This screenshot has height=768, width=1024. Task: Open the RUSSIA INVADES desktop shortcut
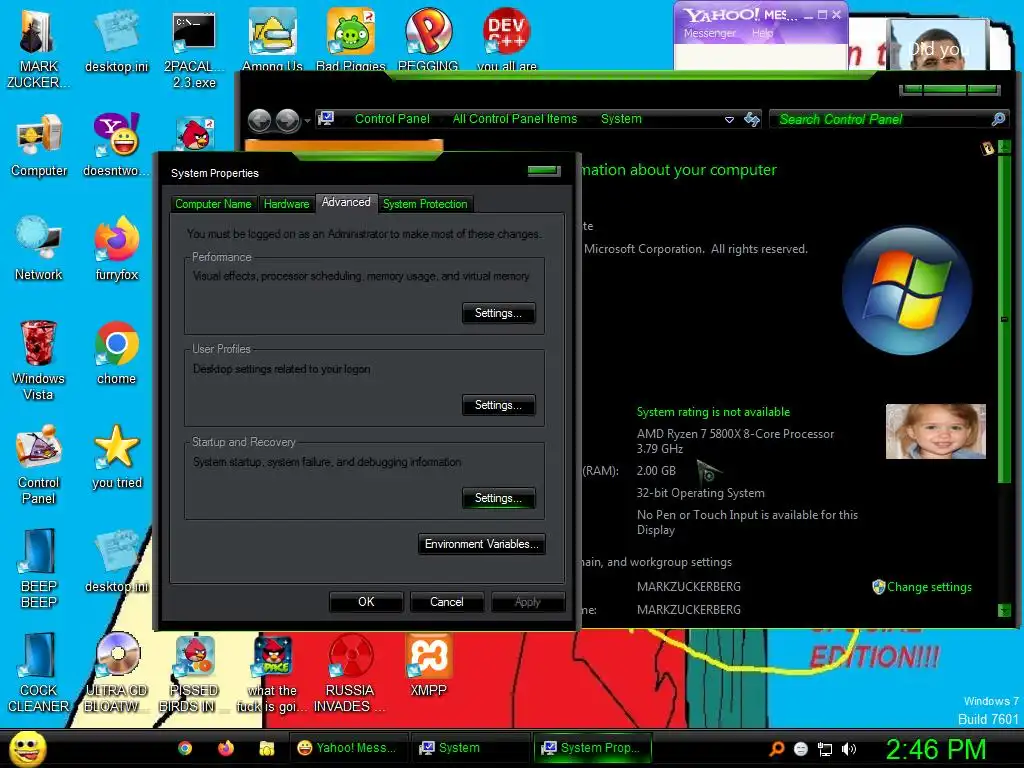tap(350, 672)
